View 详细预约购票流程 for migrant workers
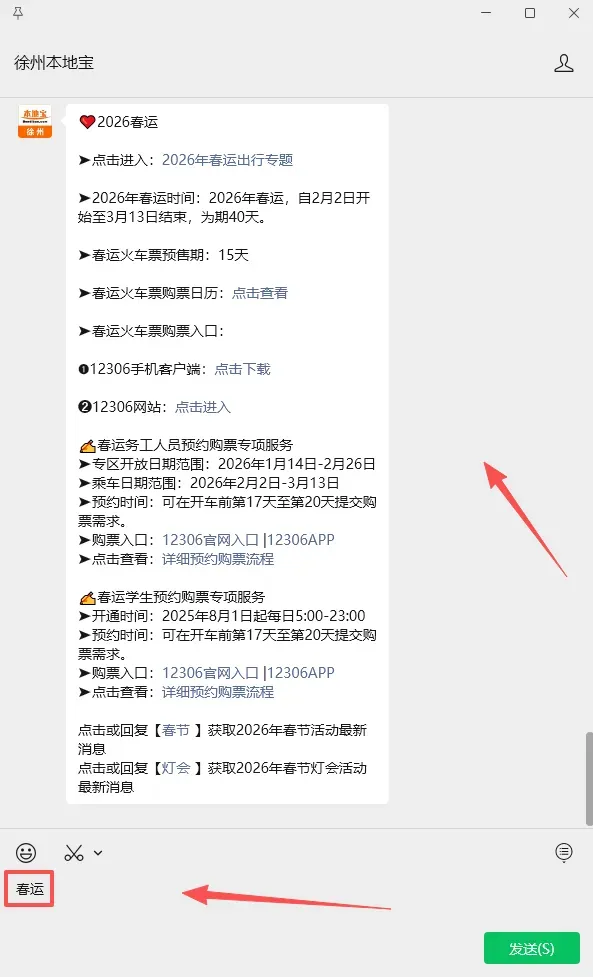 (x=218, y=559)
